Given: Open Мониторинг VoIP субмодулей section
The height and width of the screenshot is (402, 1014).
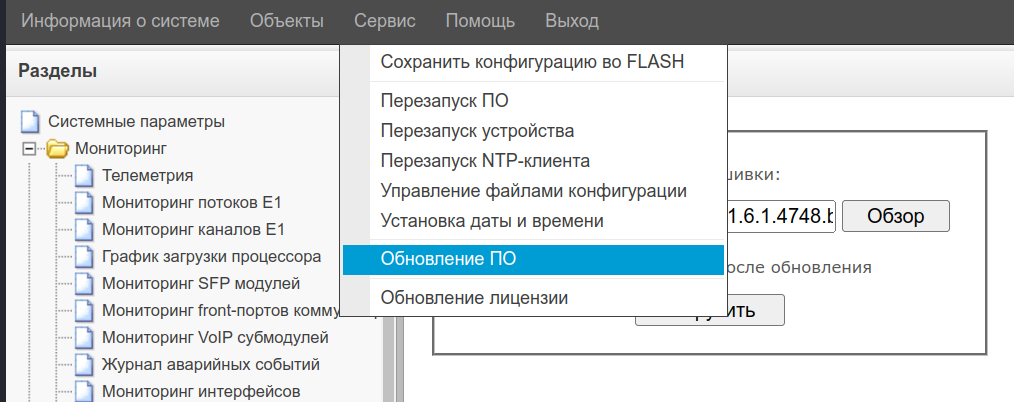Looking at the screenshot, I should pos(215,337).
